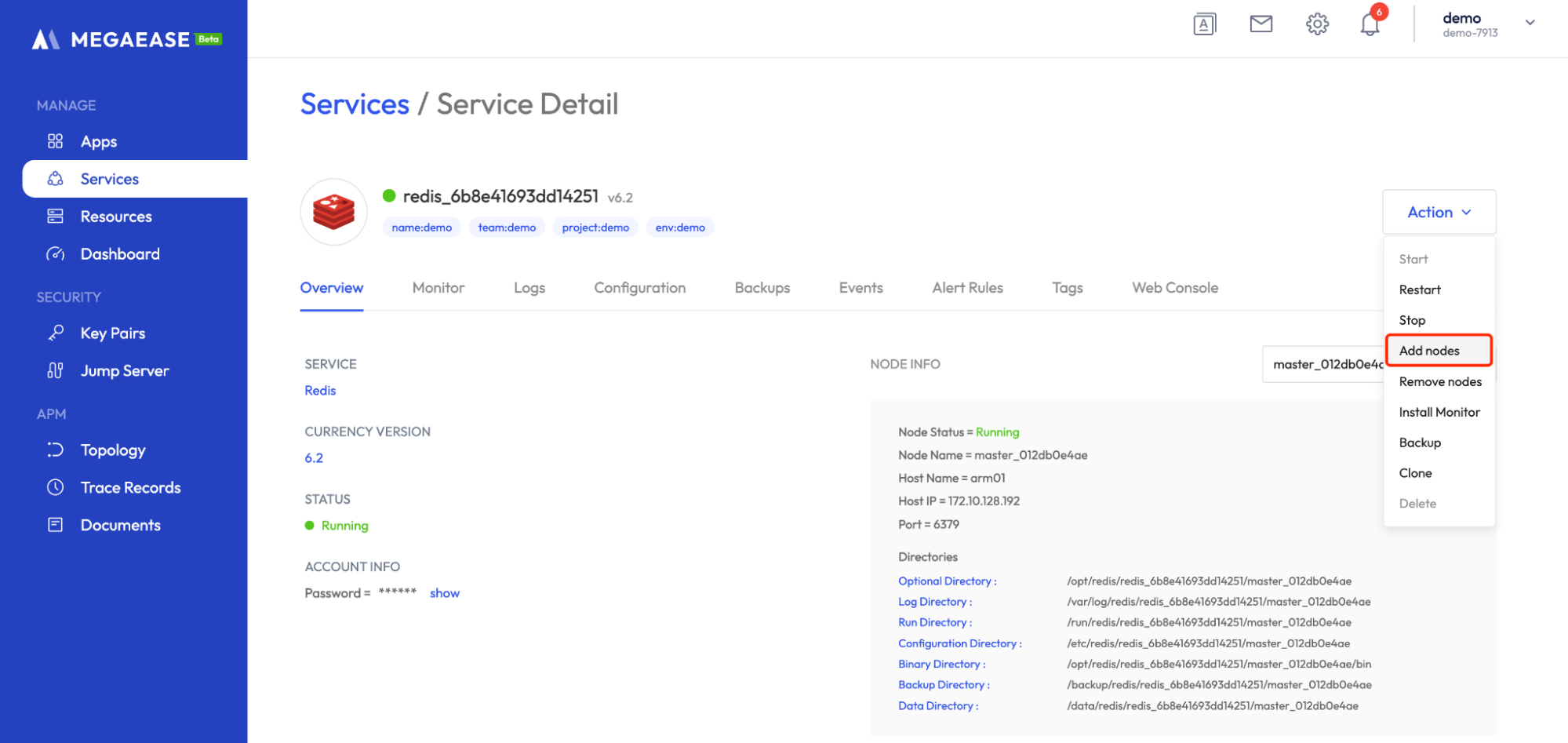Choose Backup from Action menu
Screen dimensions: 1568x743
click(x=1420, y=443)
